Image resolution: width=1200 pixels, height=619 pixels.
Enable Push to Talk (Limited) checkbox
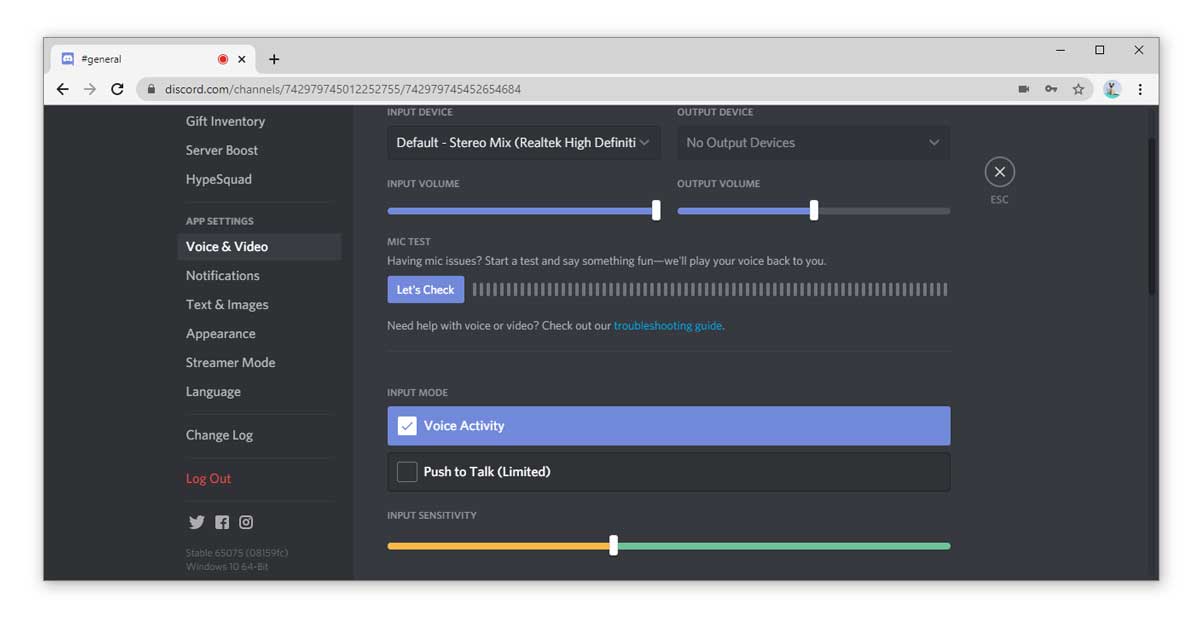[x=407, y=472]
